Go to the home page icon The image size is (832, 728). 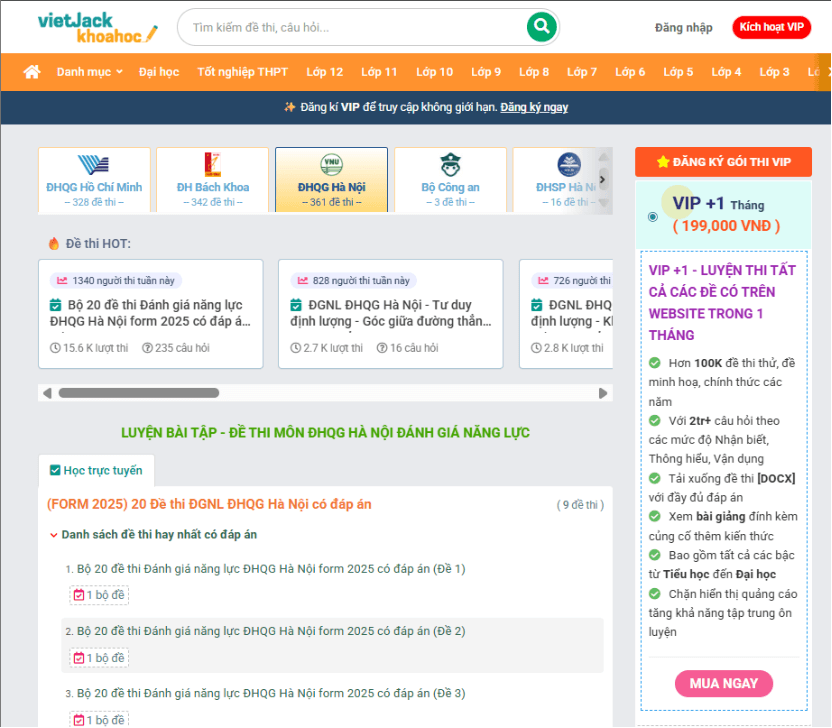tap(32, 72)
